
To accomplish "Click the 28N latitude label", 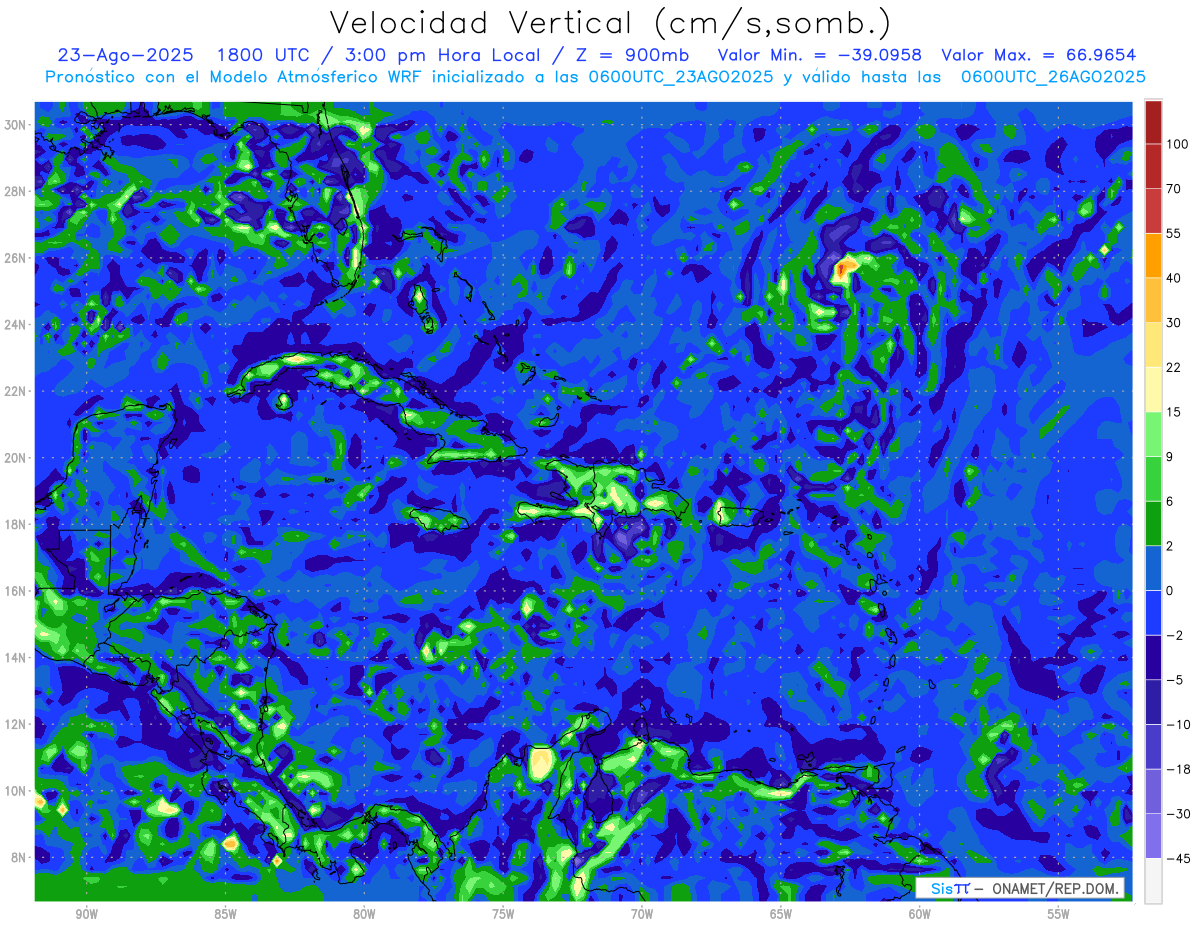I will point(17,191).
